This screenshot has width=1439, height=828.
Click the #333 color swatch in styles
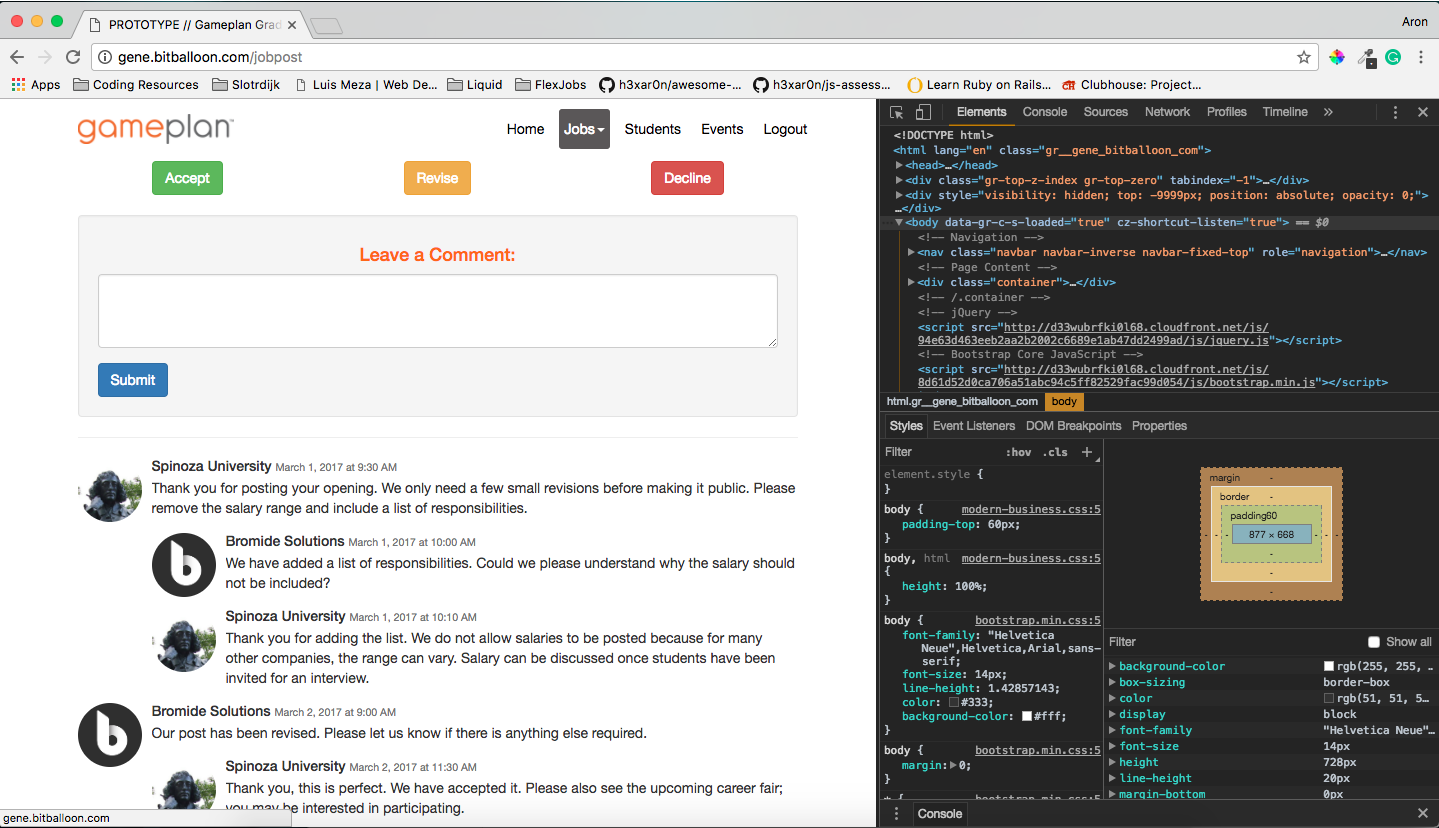point(954,703)
